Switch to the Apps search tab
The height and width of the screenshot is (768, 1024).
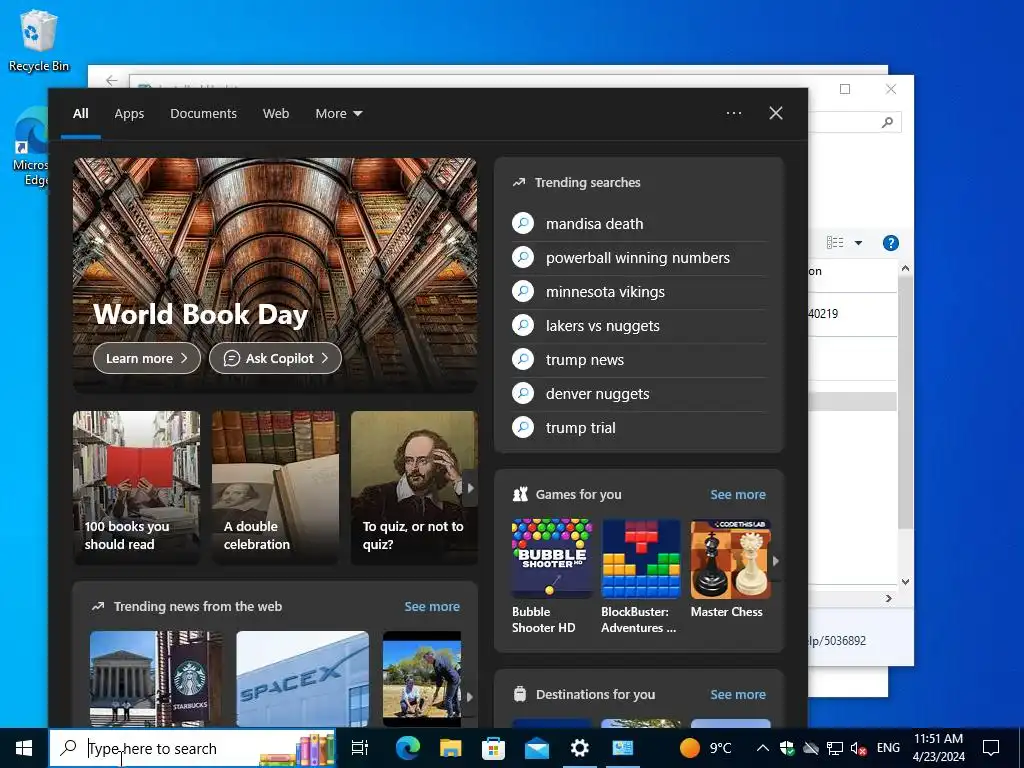coord(129,114)
